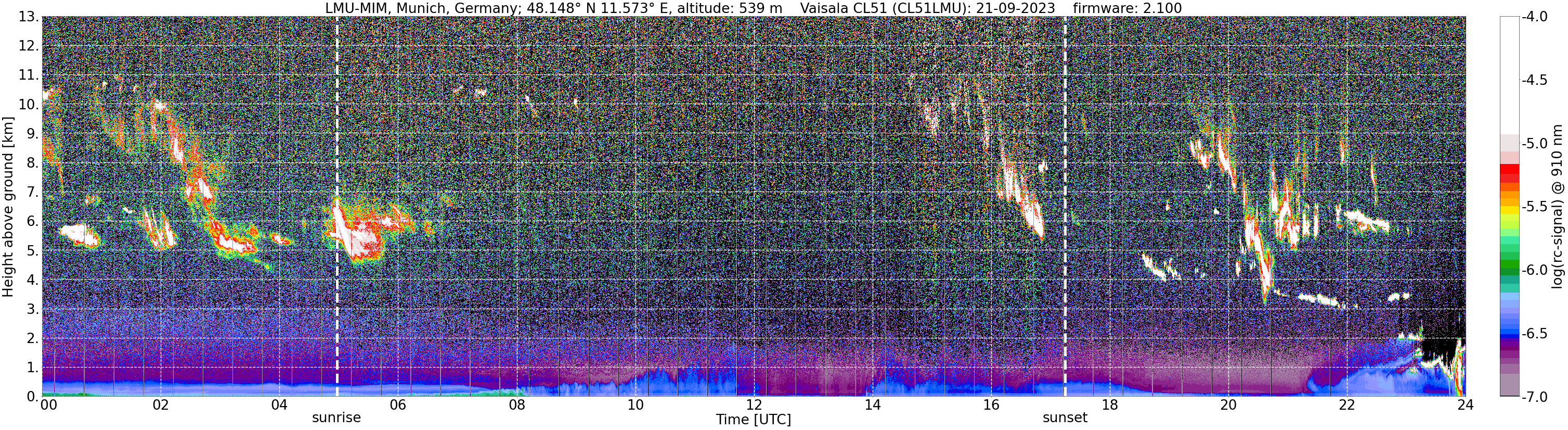This screenshot has height=430, width=1568.
Task: Click the '10.' height tick label
Action: pos(29,104)
